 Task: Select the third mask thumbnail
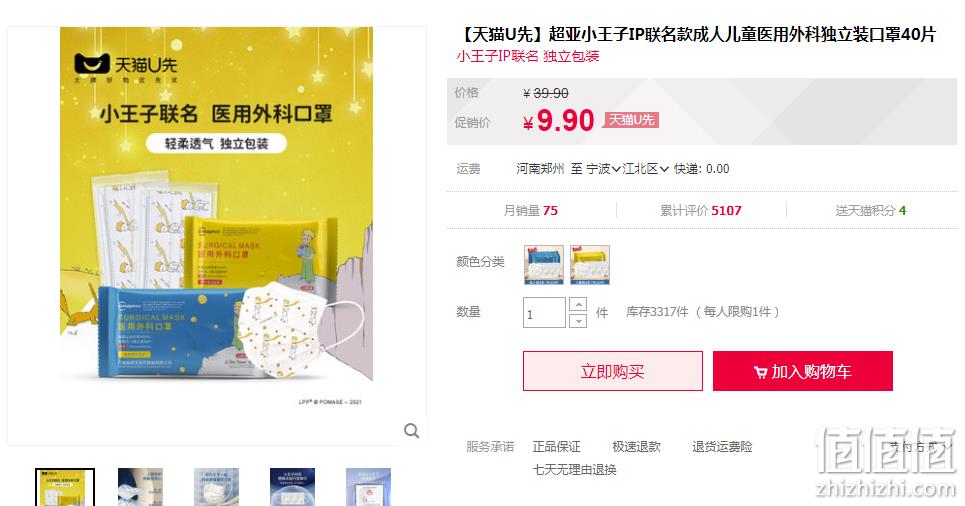pos(216,488)
